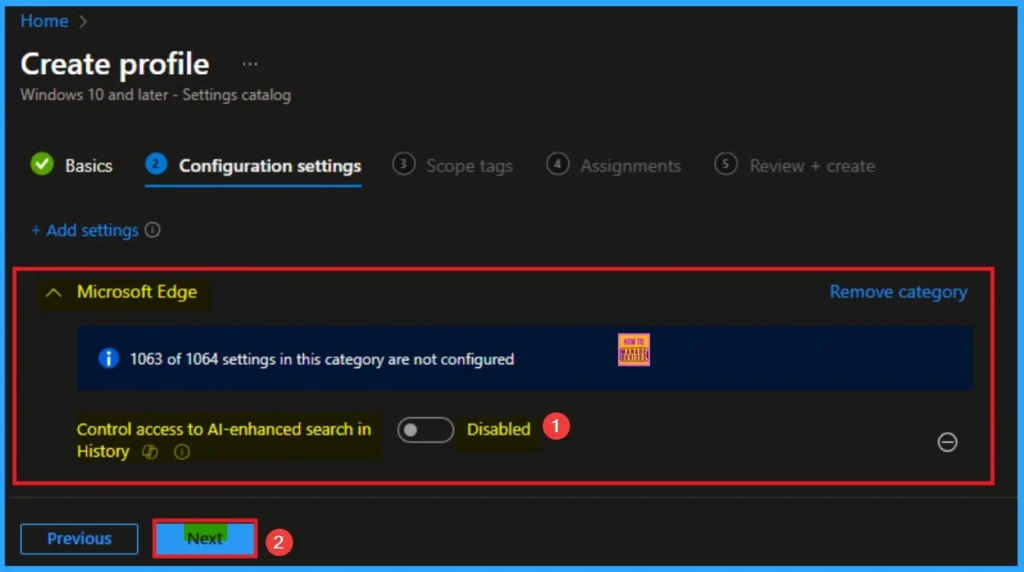Image resolution: width=1024 pixels, height=572 pixels.
Task: Click the breadcrumb chevron after Home
Action: pyautogui.click(x=83, y=22)
